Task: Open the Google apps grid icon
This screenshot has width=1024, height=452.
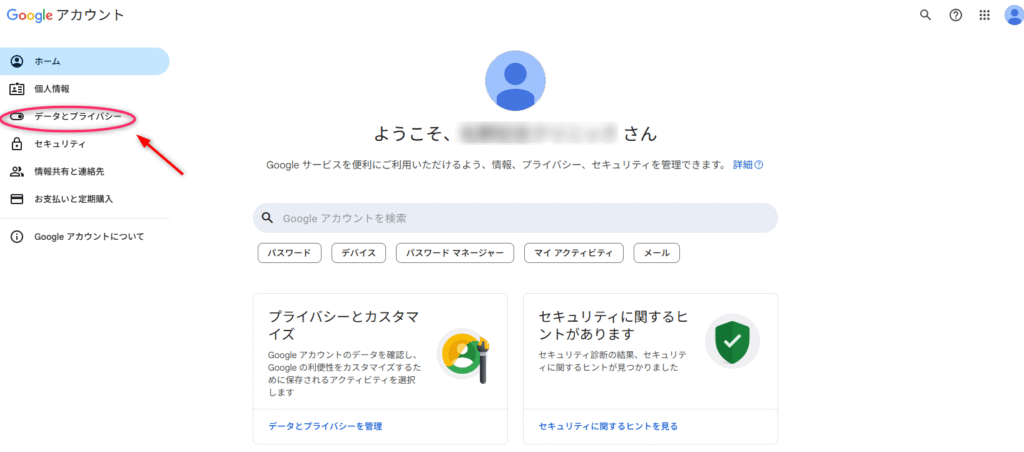Action: [985, 15]
